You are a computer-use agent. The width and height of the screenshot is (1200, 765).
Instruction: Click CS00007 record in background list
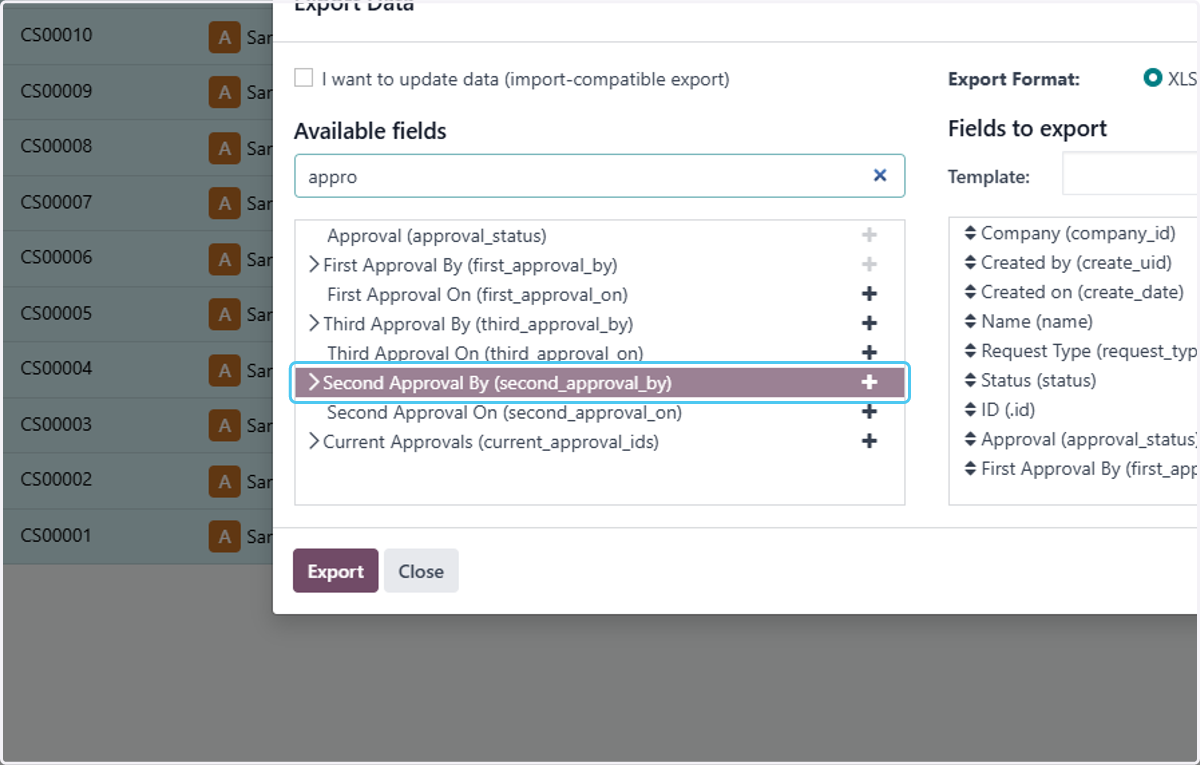(x=56, y=202)
